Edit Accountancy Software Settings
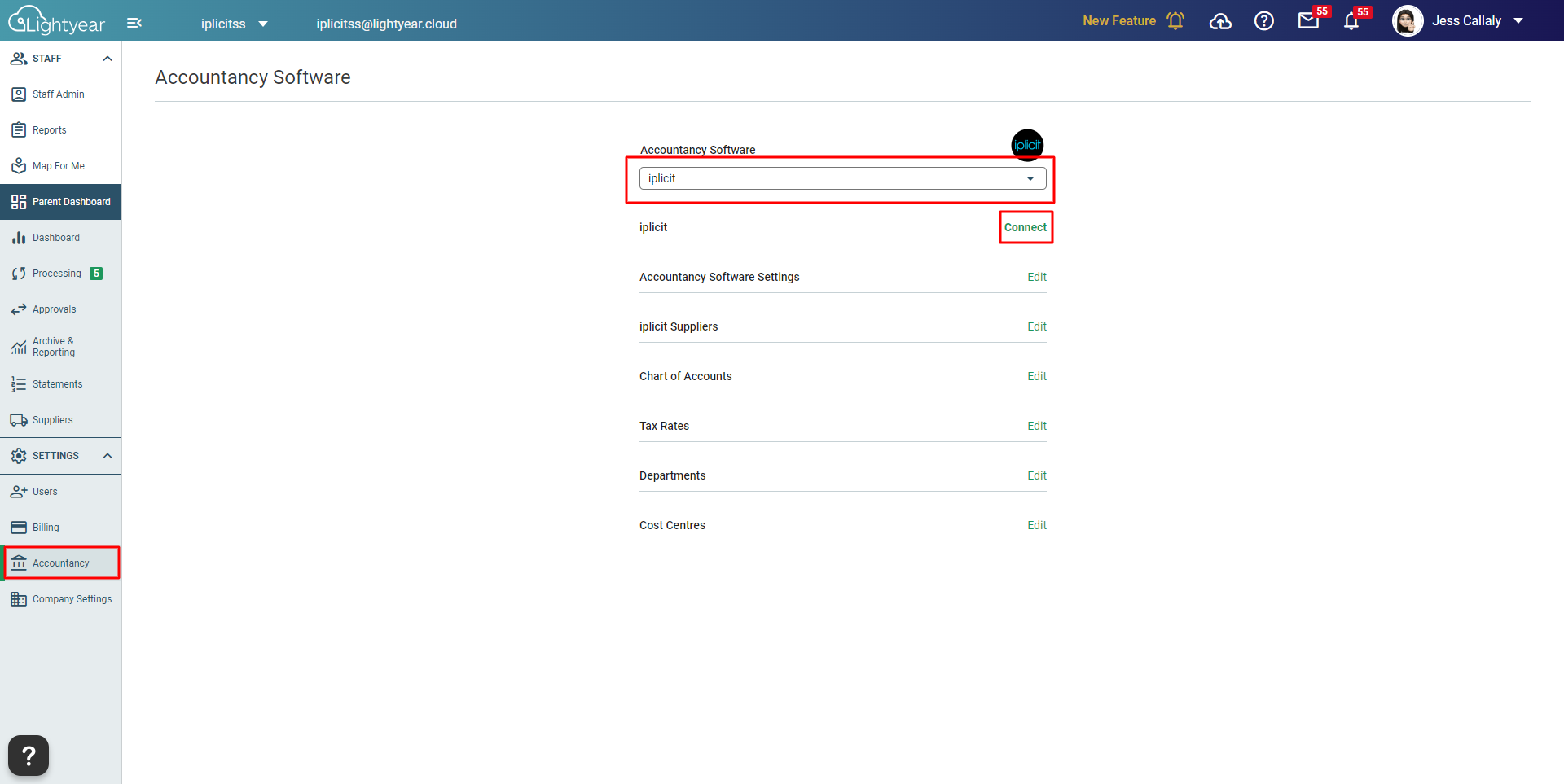1564x784 pixels. click(1036, 277)
